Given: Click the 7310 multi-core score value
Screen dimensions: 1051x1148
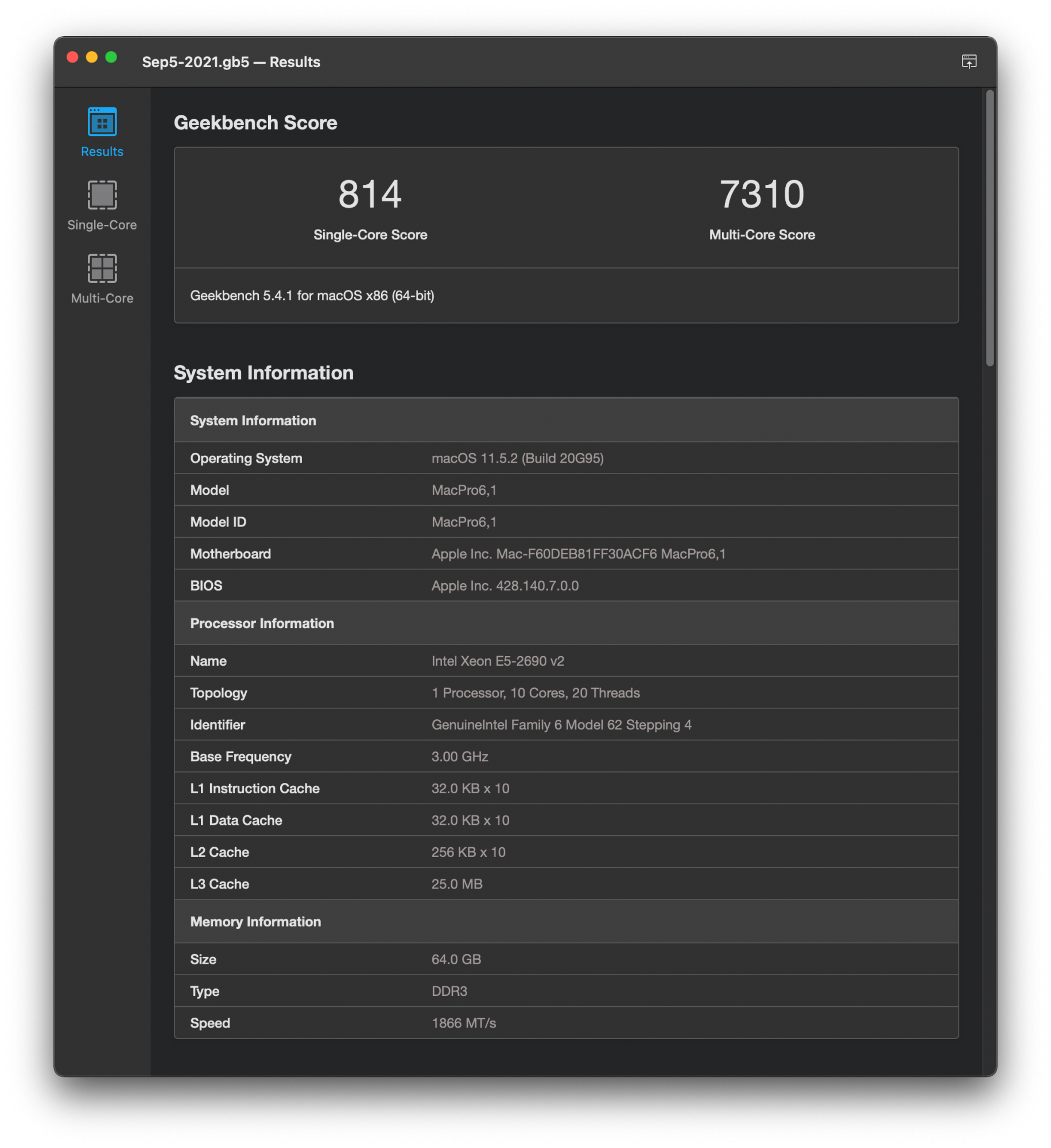Looking at the screenshot, I should [762, 194].
